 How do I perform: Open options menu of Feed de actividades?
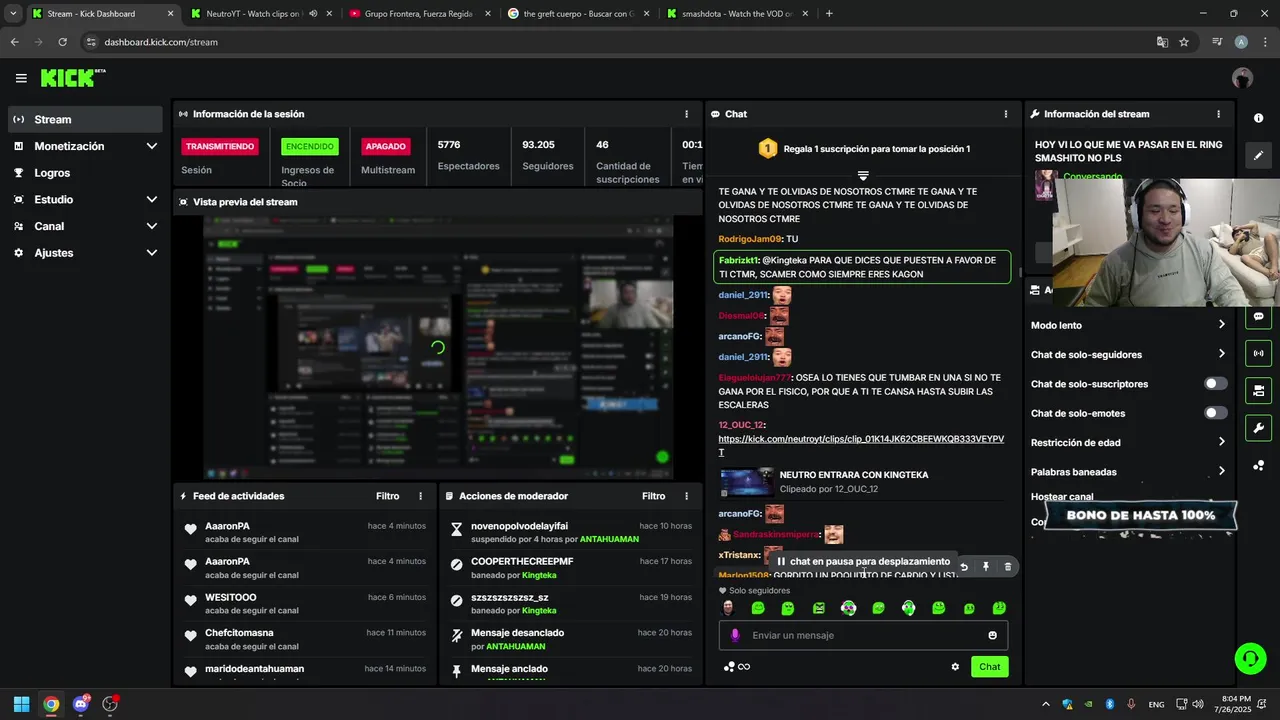click(420, 496)
